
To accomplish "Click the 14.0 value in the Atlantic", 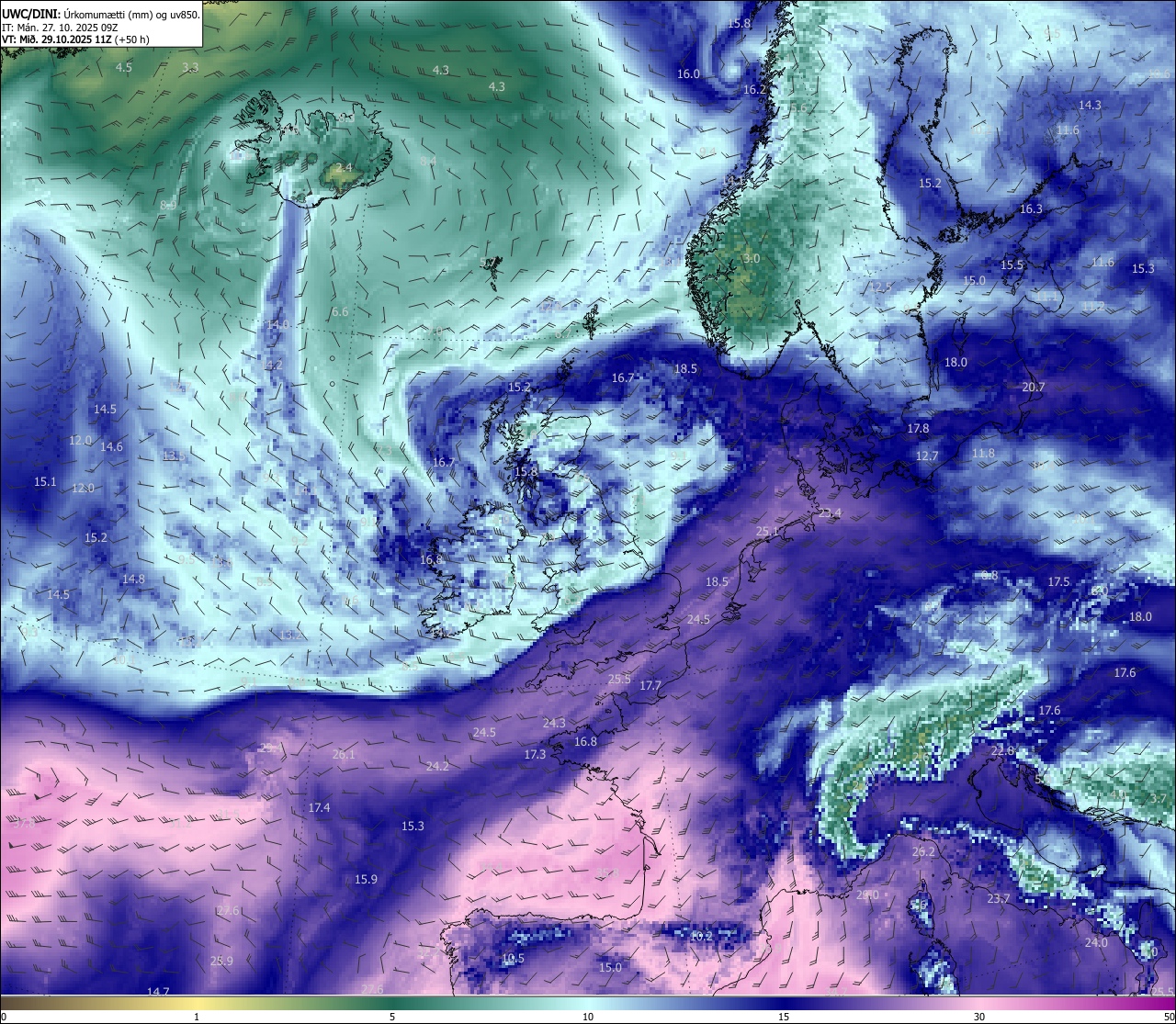I will click(277, 325).
